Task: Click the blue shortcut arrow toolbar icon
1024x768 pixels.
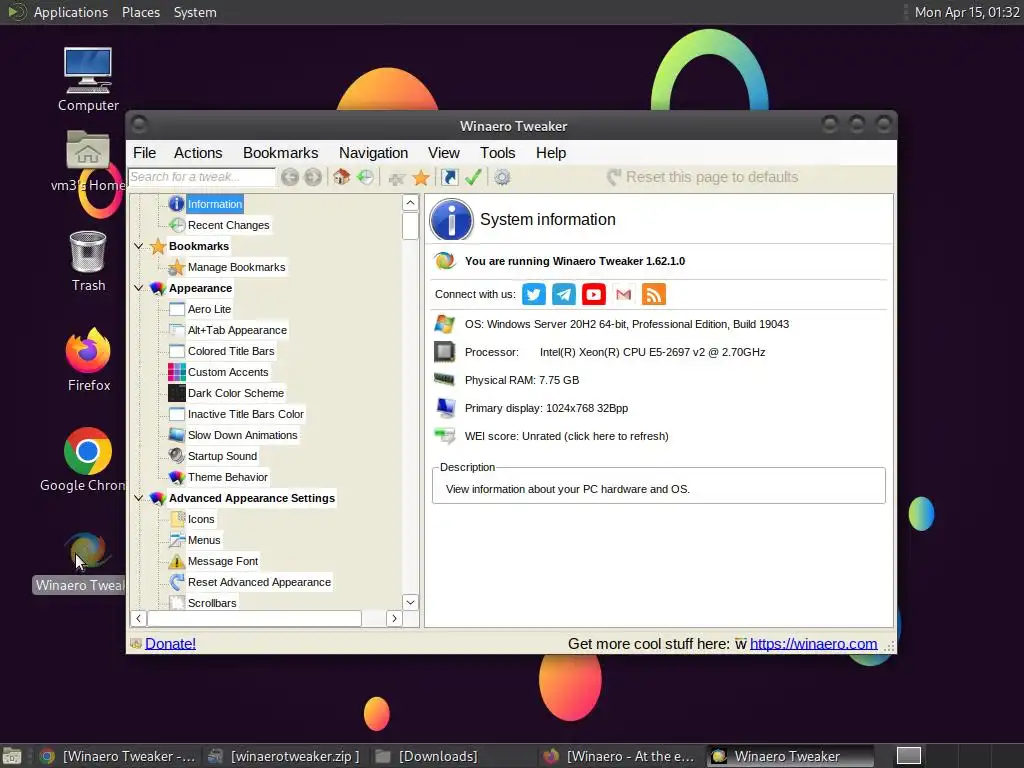Action: tap(449, 177)
